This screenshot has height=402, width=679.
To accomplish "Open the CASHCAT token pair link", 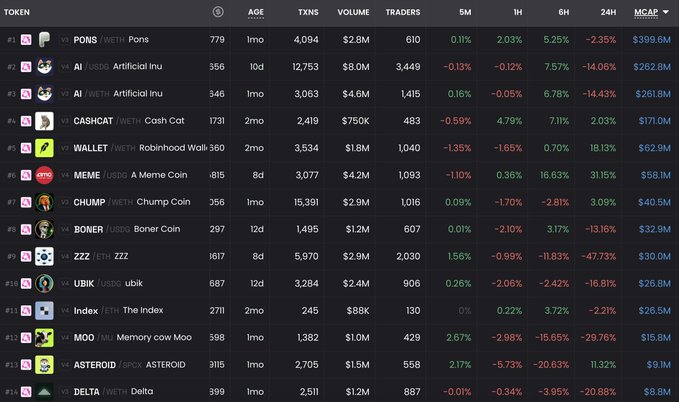I will point(129,121).
